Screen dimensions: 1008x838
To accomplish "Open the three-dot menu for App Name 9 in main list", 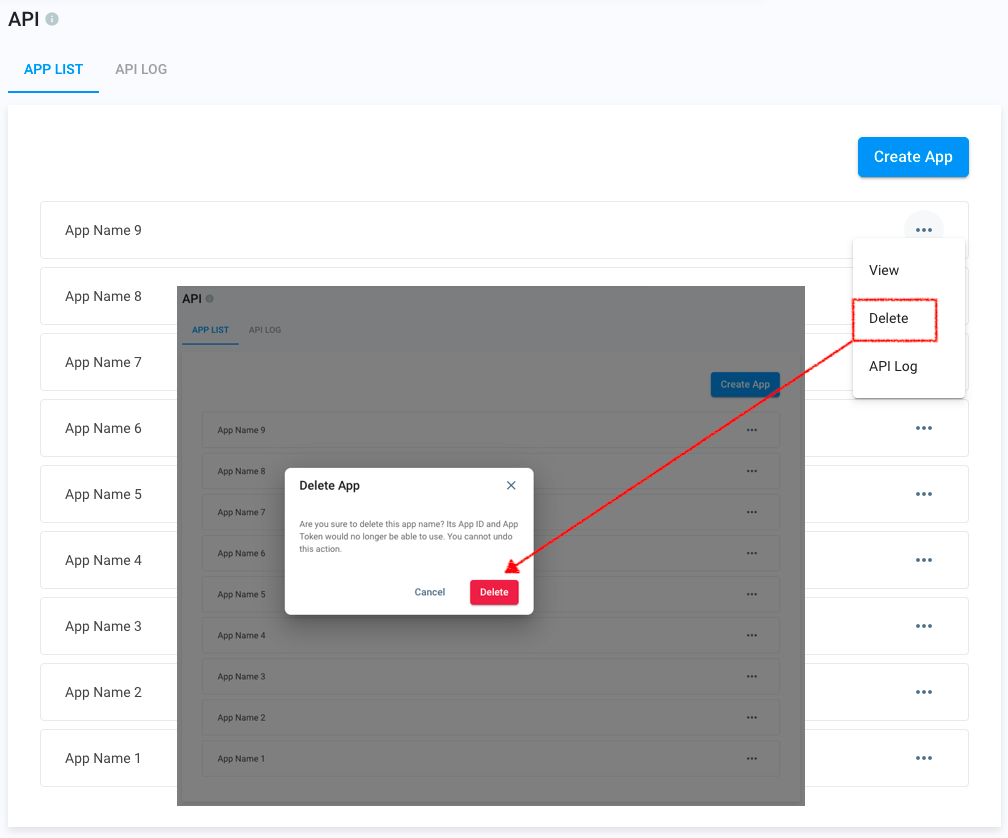I will [x=924, y=230].
